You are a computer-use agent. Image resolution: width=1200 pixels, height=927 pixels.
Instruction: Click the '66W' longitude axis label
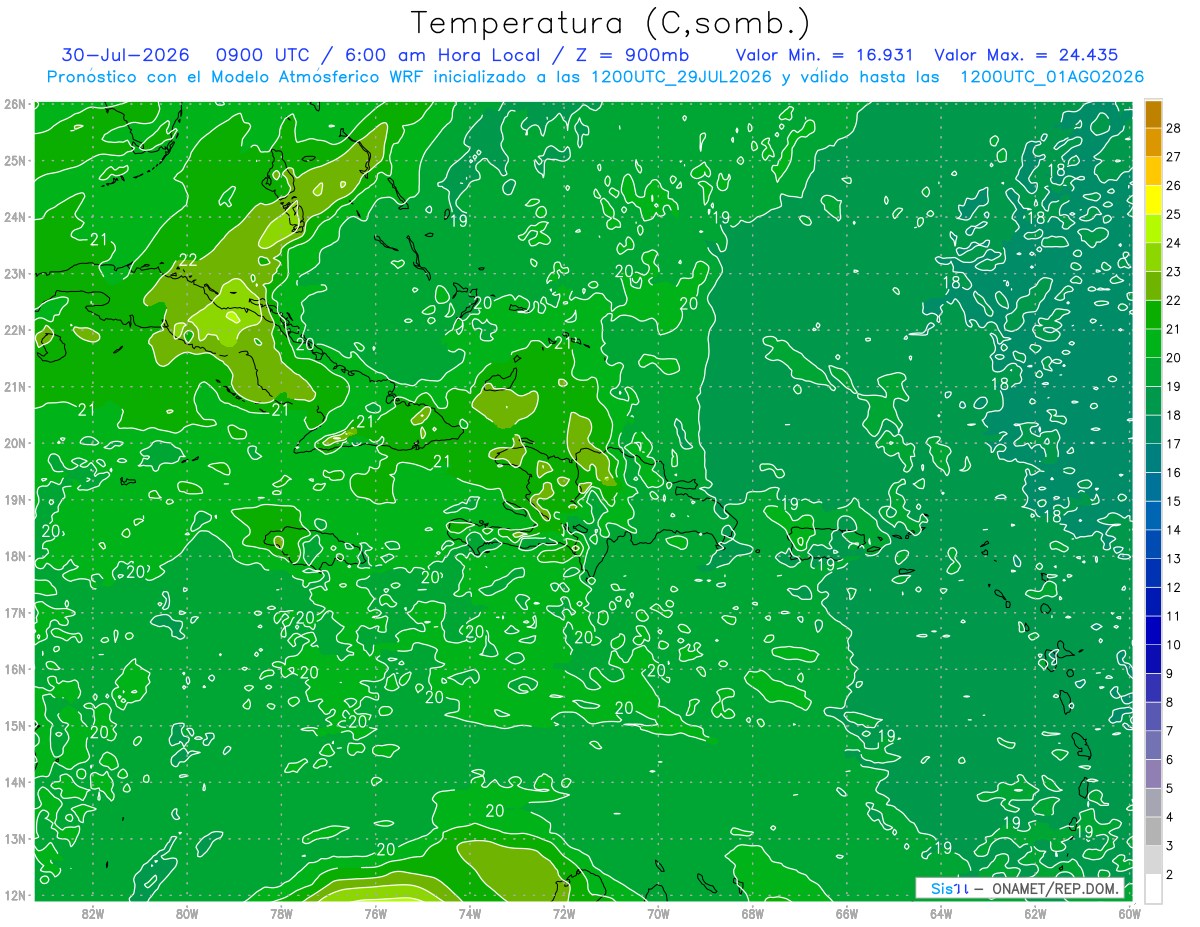pos(846,913)
